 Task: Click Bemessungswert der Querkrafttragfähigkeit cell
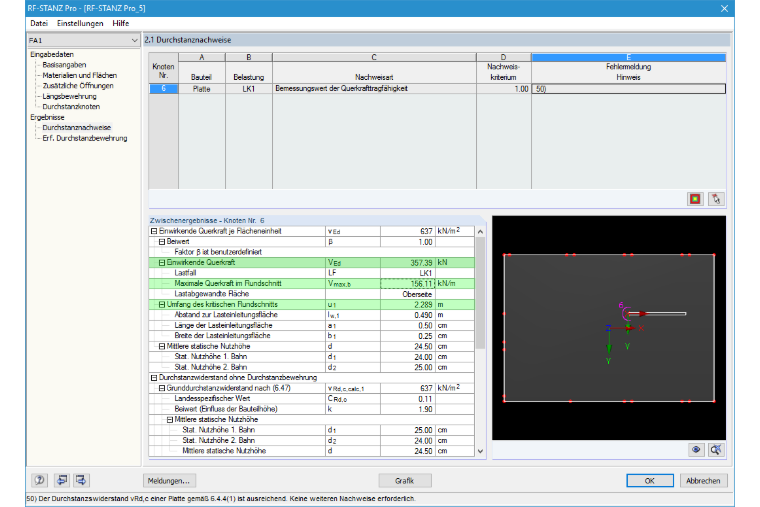point(374,89)
